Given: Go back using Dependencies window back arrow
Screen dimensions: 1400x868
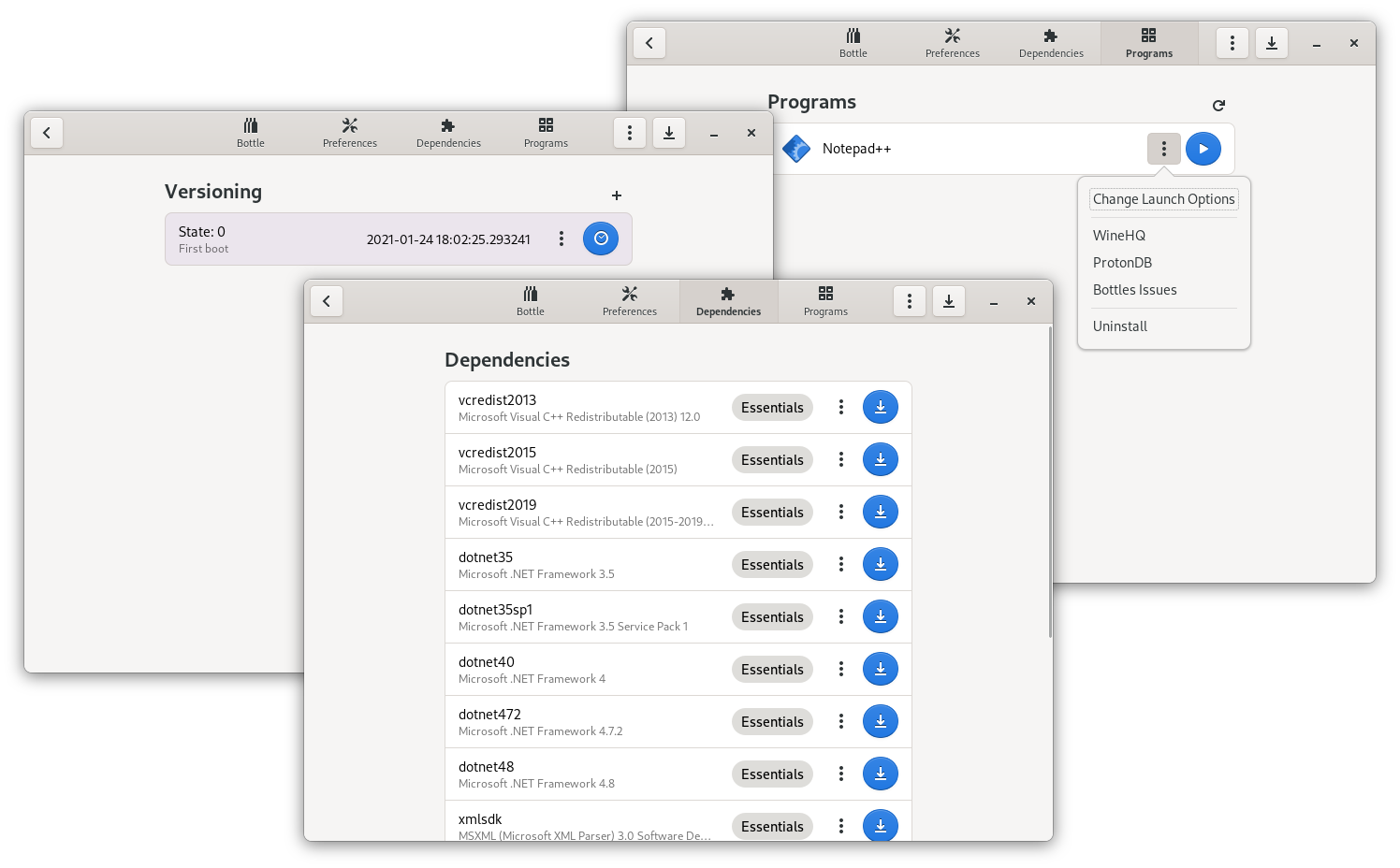Looking at the screenshot, I should [x=327, y=301].
